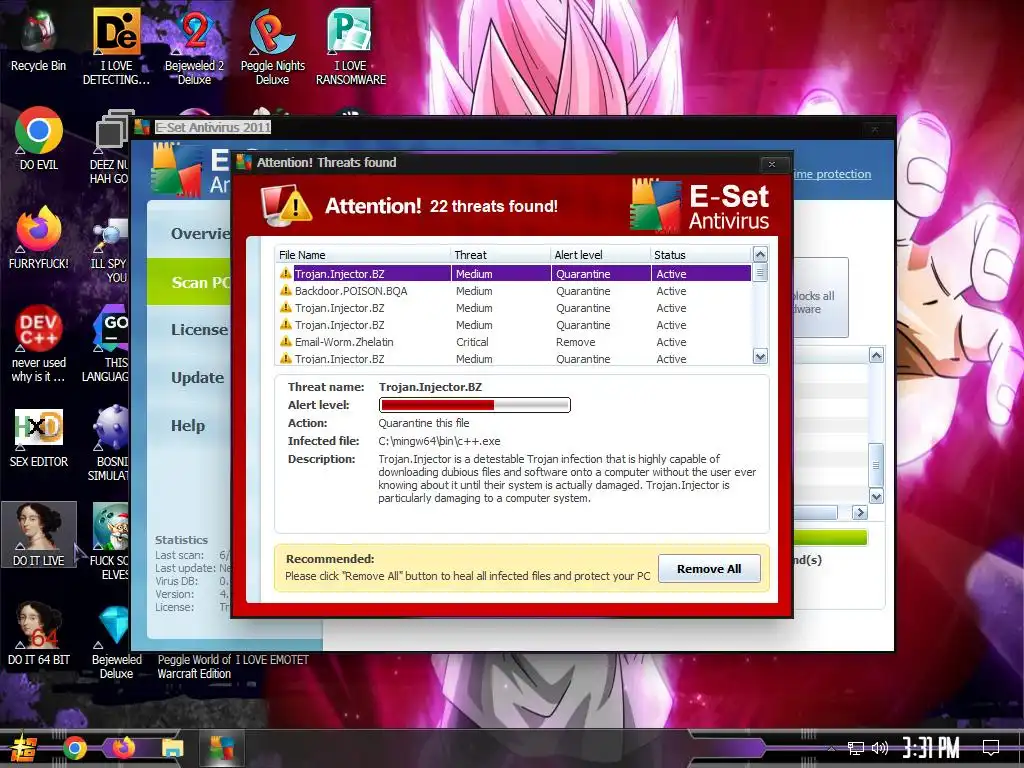Open the DEV C++ 'never used' shortcut

(39, 343)
